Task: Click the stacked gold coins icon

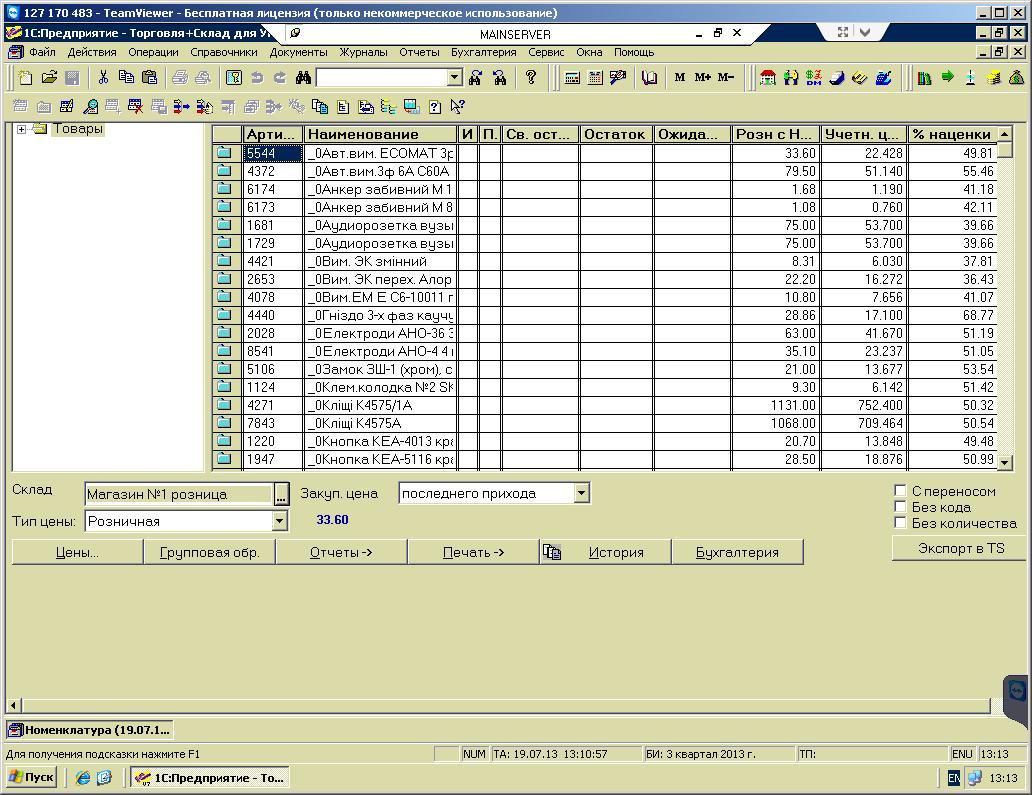Action: coord(993,78)
